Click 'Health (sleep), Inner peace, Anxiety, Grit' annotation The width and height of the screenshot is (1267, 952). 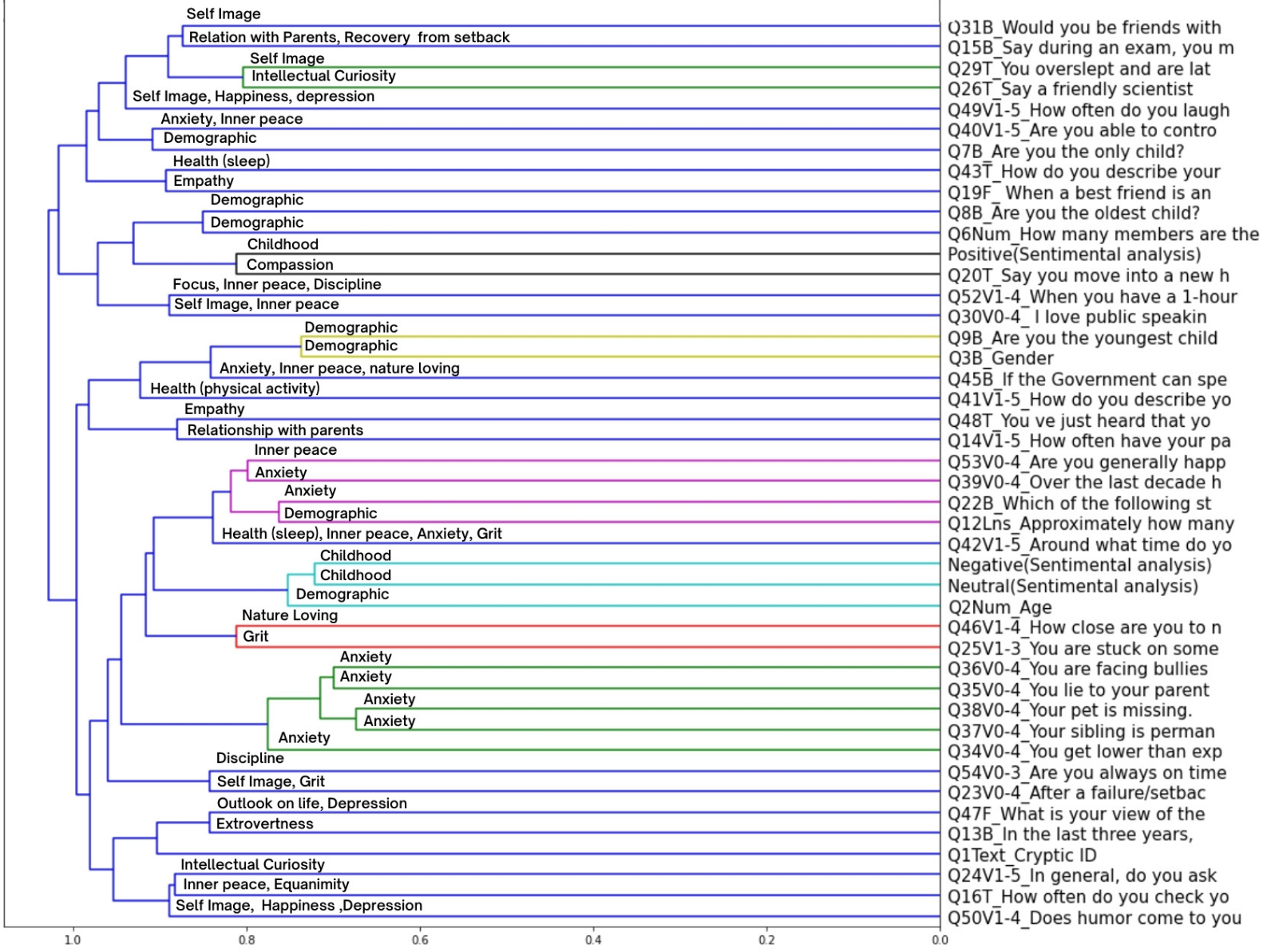click(x=362, y=534)
